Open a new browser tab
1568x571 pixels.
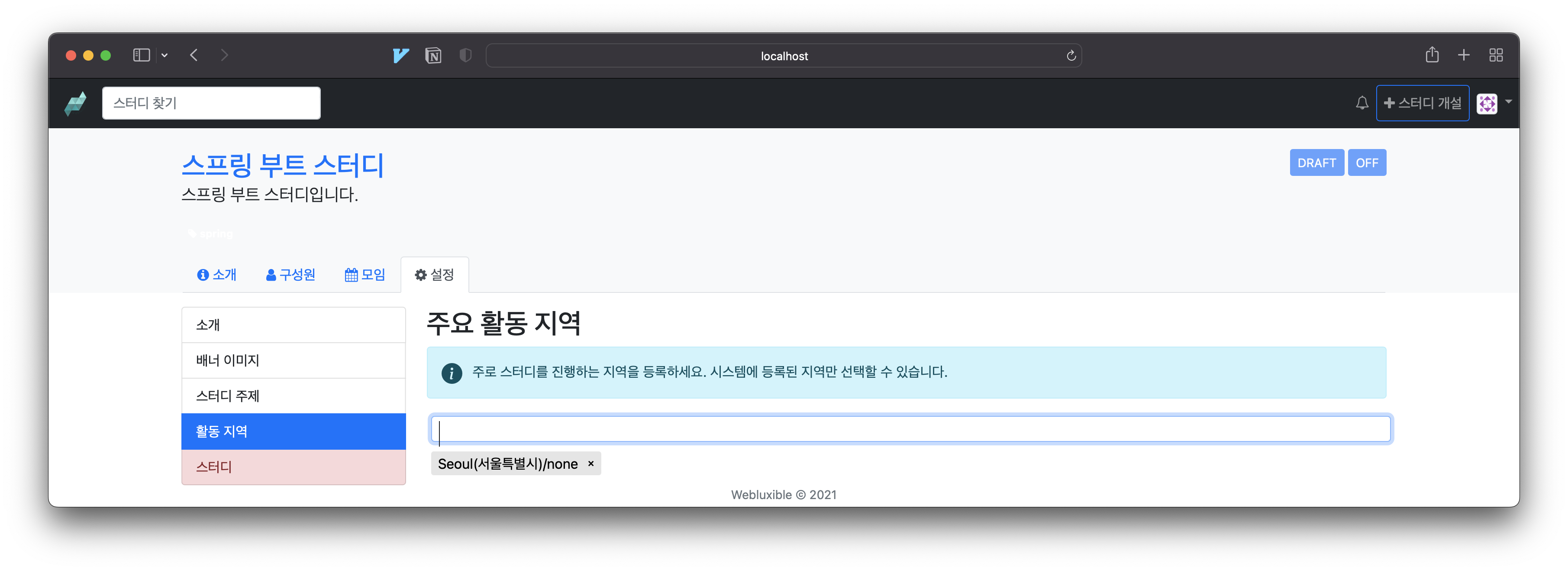pos(1463,55)
